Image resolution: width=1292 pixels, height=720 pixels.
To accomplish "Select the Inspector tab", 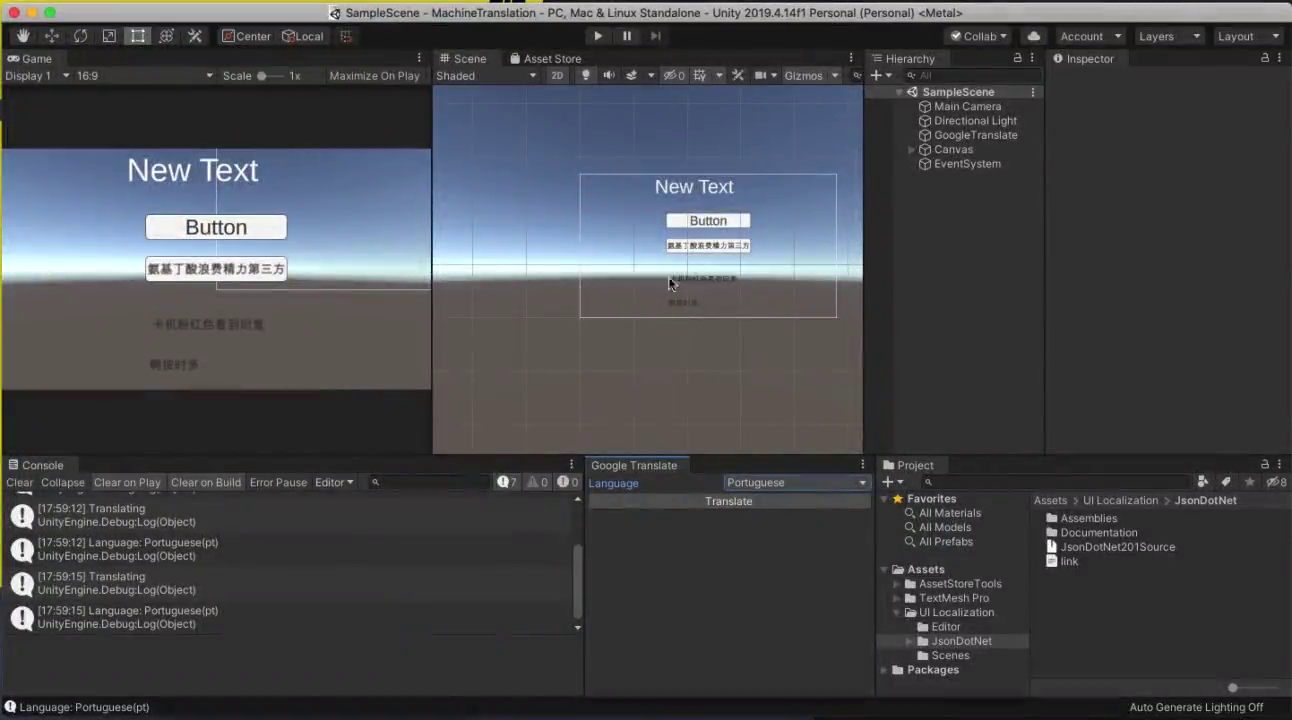I will click(x=1083, y=58).
